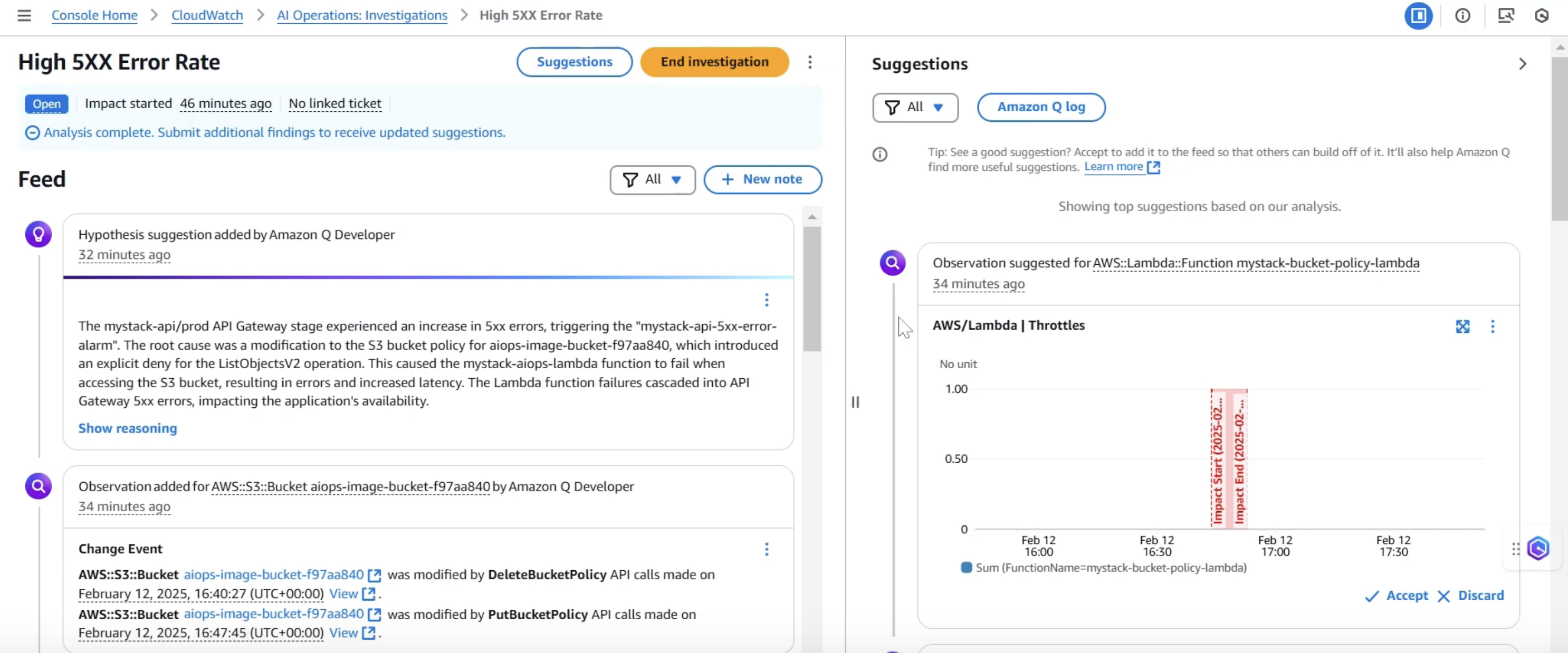Add a New note to feed
Screen dimensions: 1568x653
point(762,179)
